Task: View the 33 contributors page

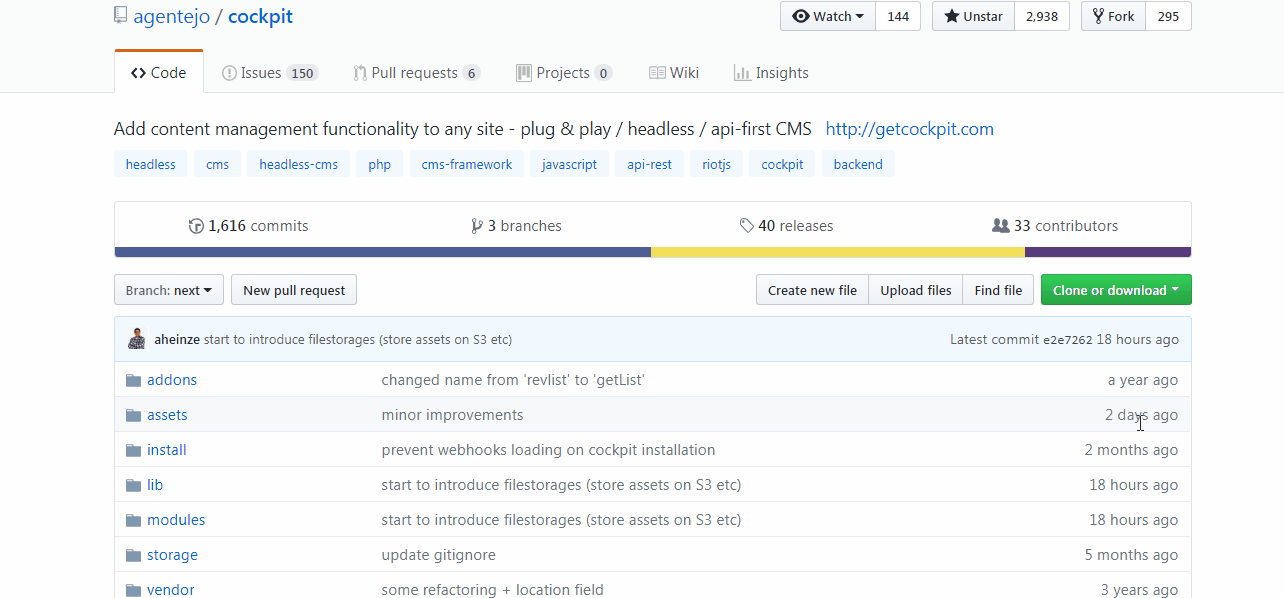Action: pyautogui.click(x=1055, y=226)
